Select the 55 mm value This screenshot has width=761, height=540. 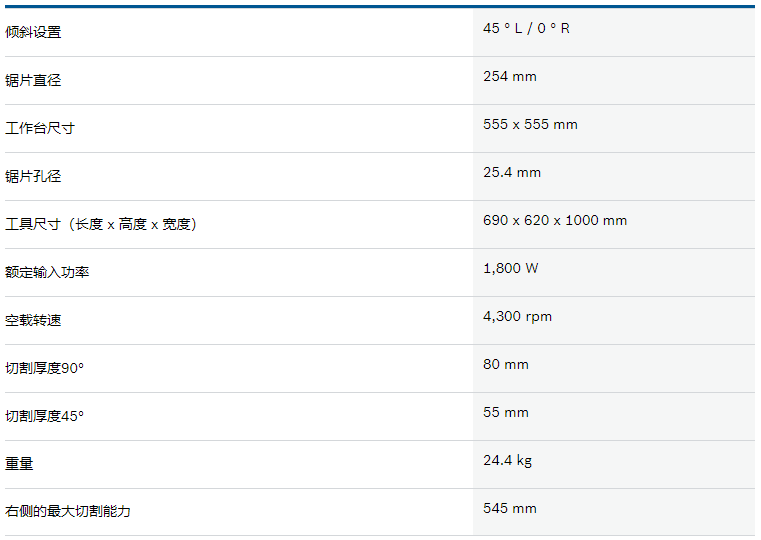click(x=505, y=412)
